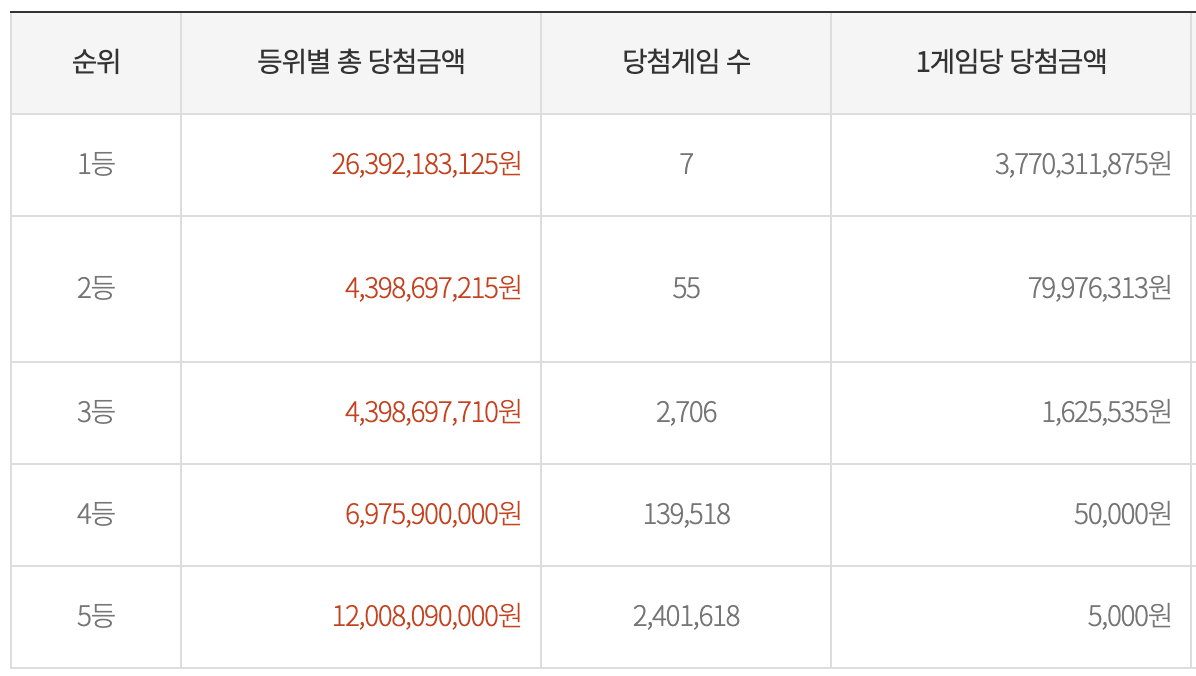Select the 79,976,313원 per-game prize
The width and height of the screenshot is (1196, 676).
click(x=1099, y=289)
